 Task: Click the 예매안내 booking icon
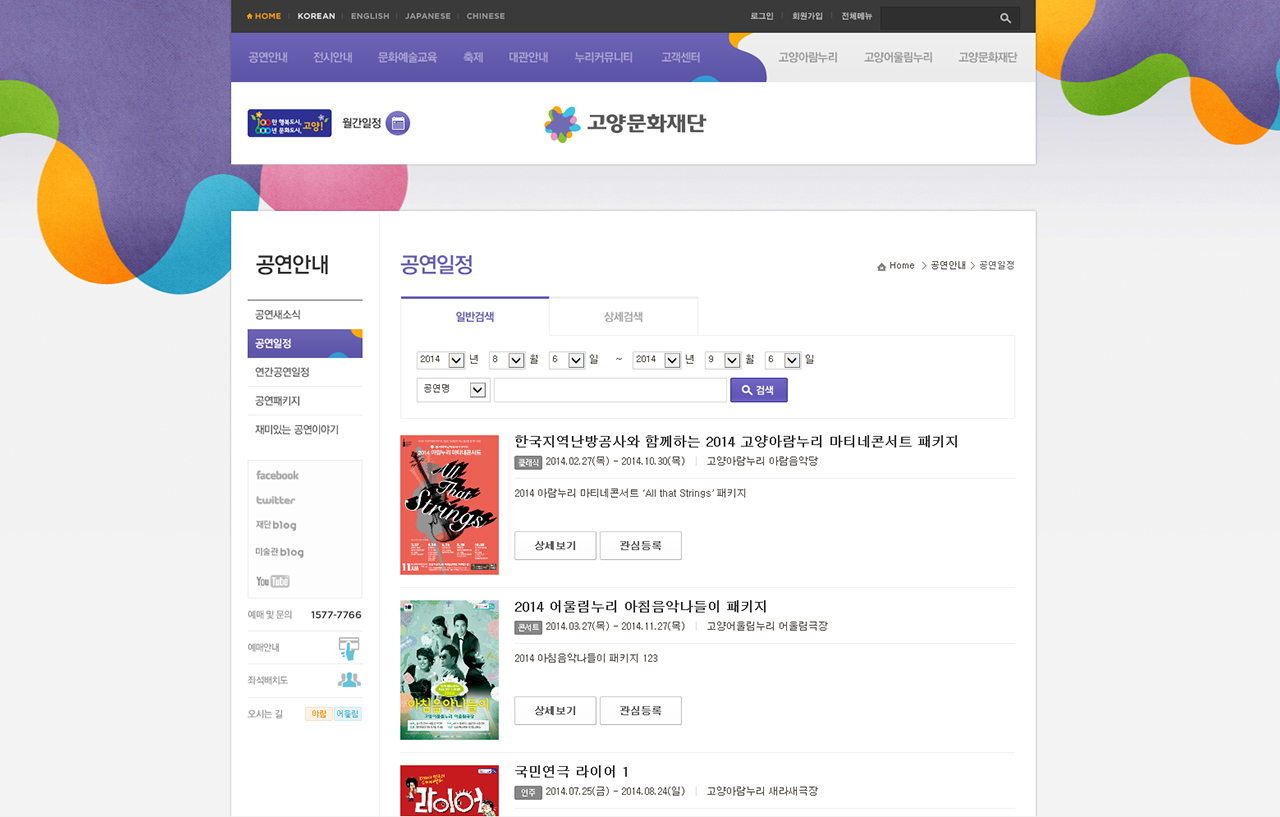pos(348,648)
